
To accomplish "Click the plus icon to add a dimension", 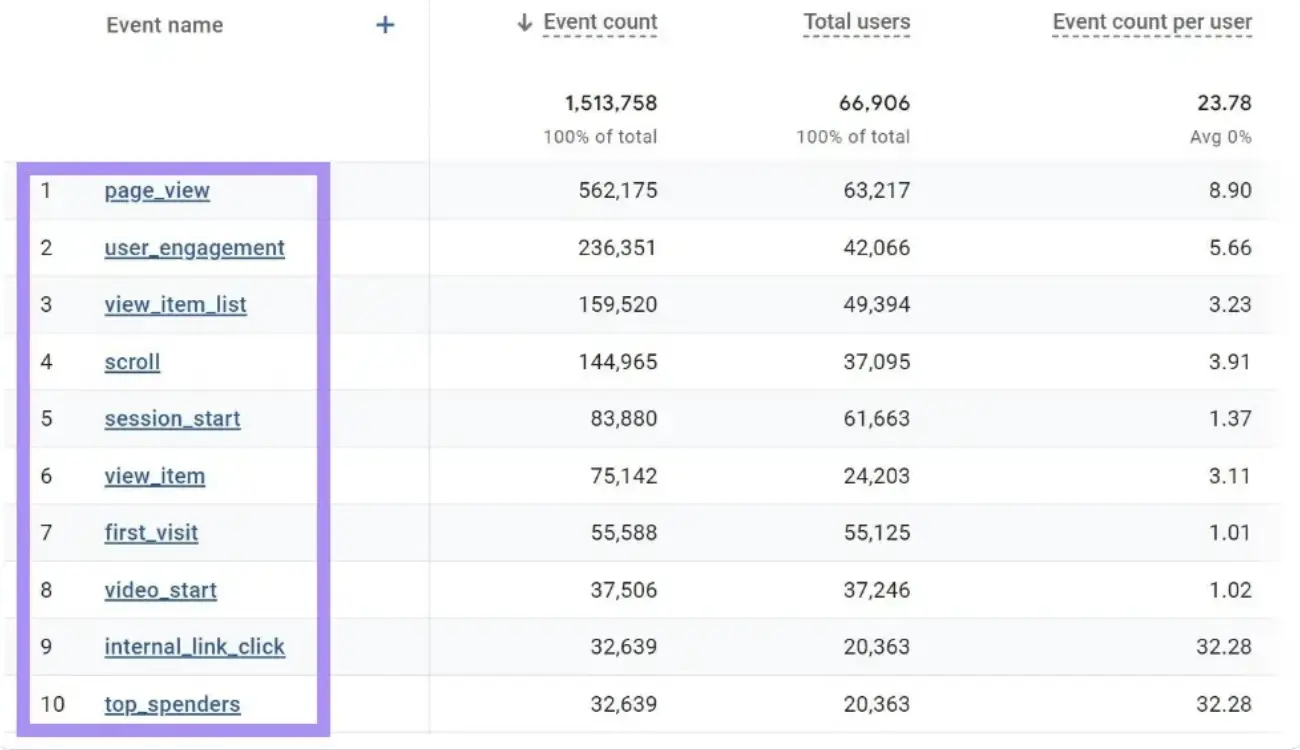I will 385,25.
